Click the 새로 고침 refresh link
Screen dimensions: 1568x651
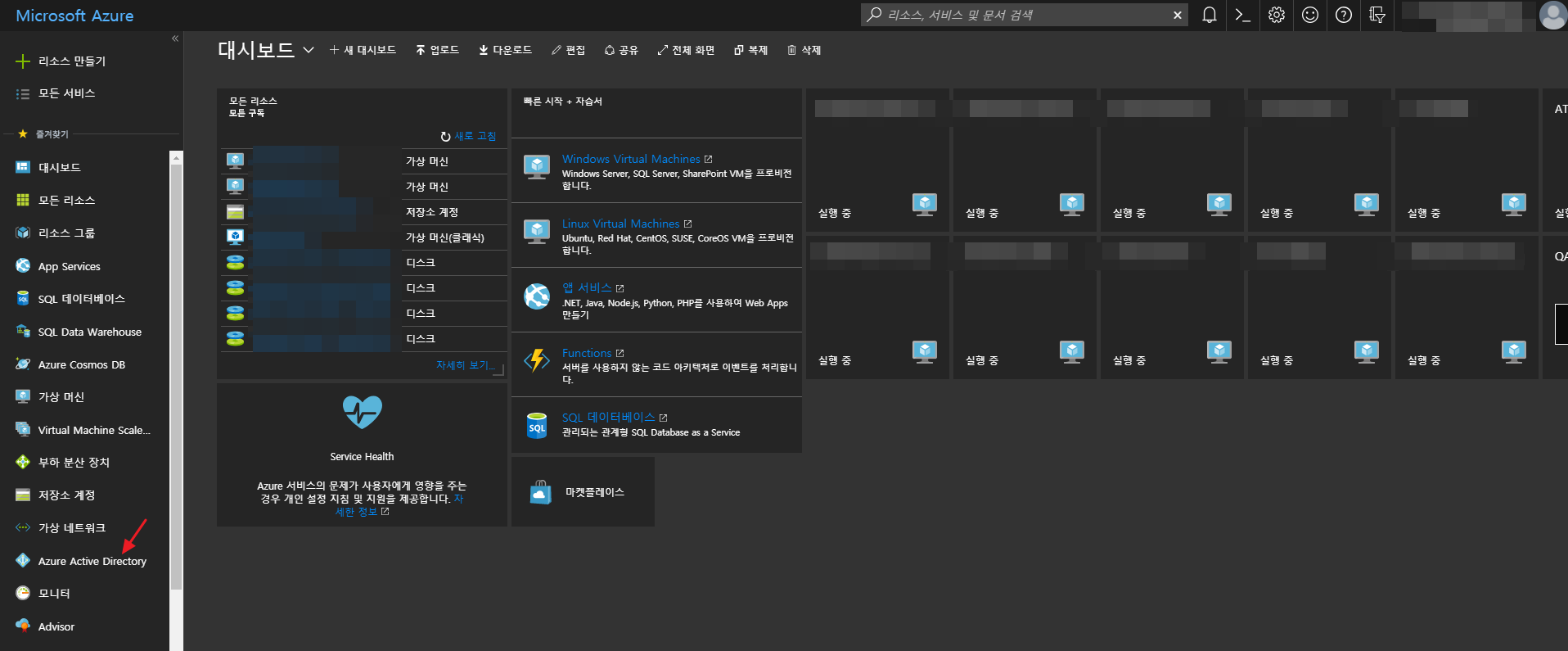(469, 136)
